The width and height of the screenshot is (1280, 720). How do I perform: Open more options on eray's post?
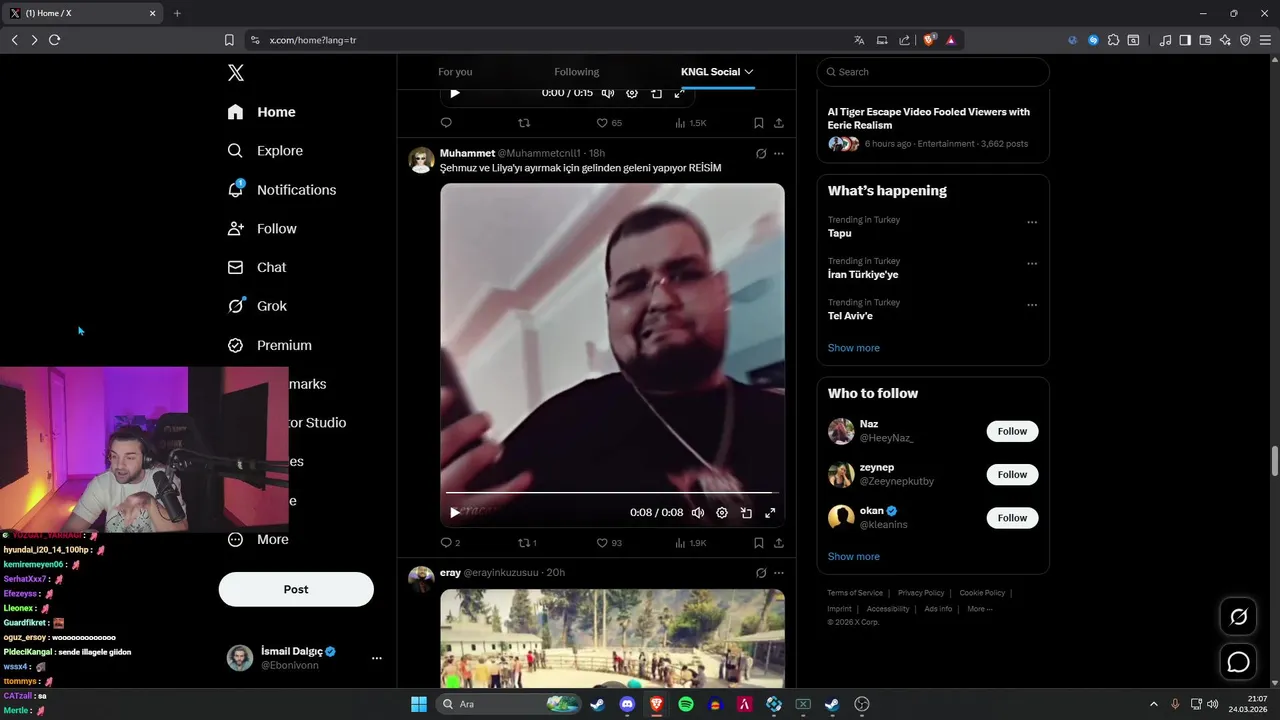(x=779, y=573)
